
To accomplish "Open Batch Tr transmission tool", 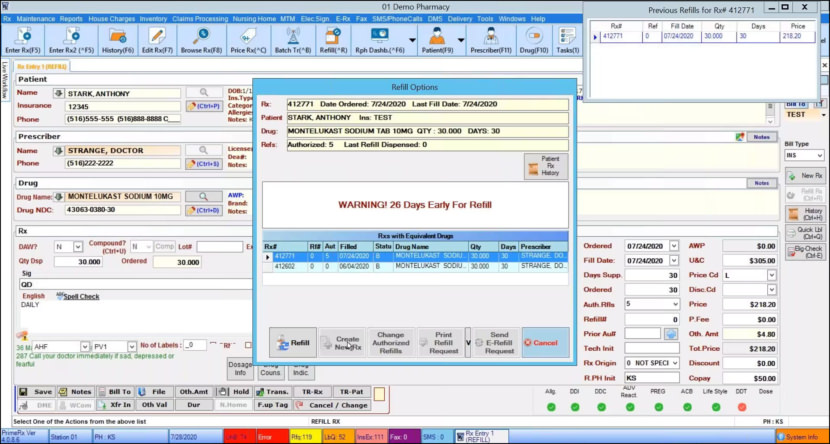I will pos(293,41).
